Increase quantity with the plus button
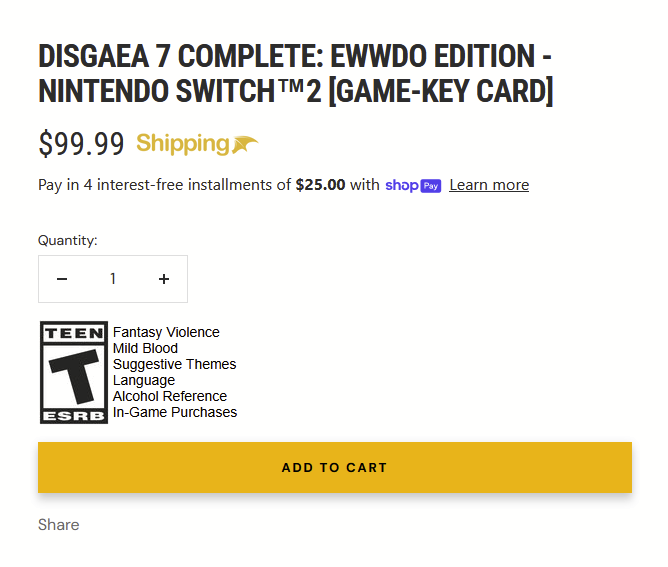 (164, 279)
